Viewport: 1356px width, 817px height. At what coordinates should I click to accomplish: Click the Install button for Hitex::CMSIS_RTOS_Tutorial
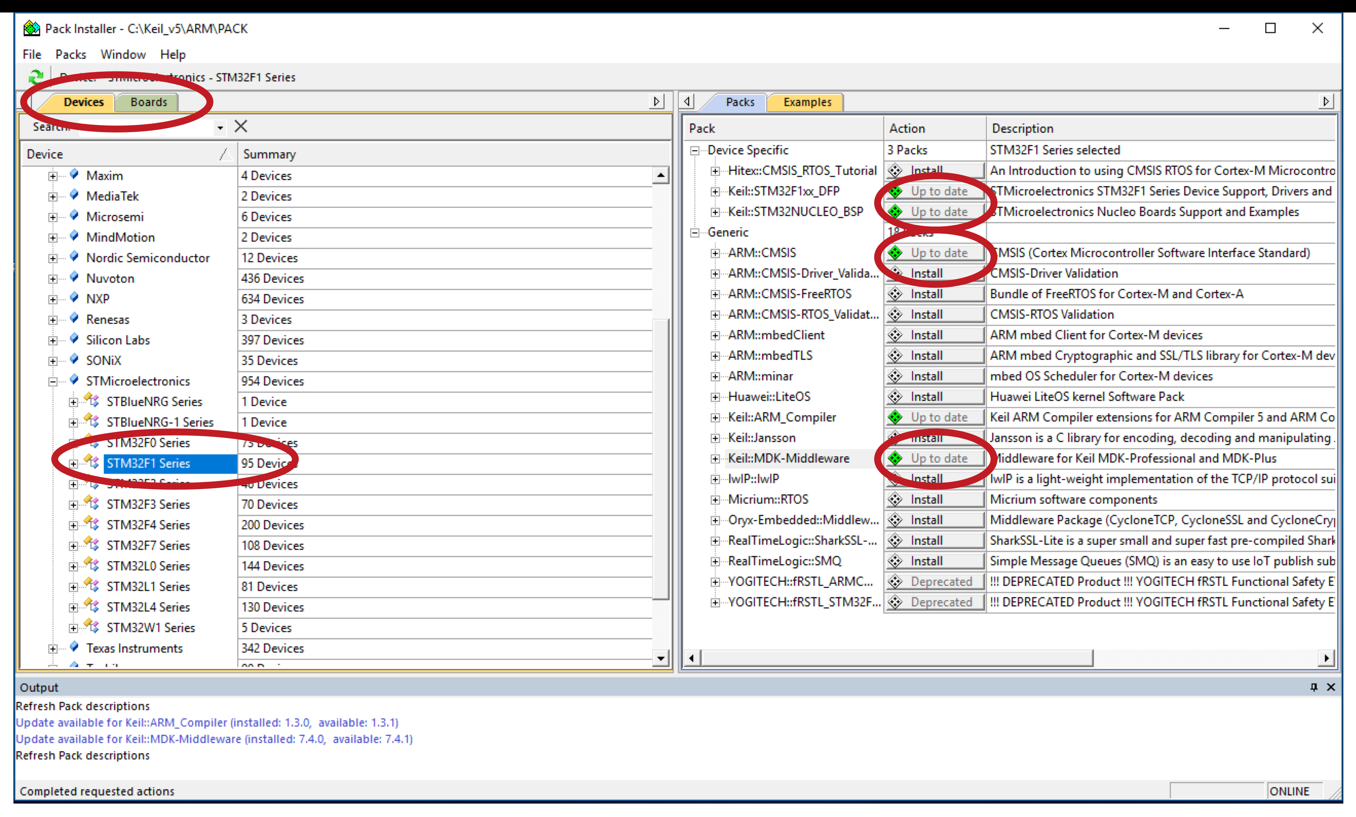click(x=934, y=171)
